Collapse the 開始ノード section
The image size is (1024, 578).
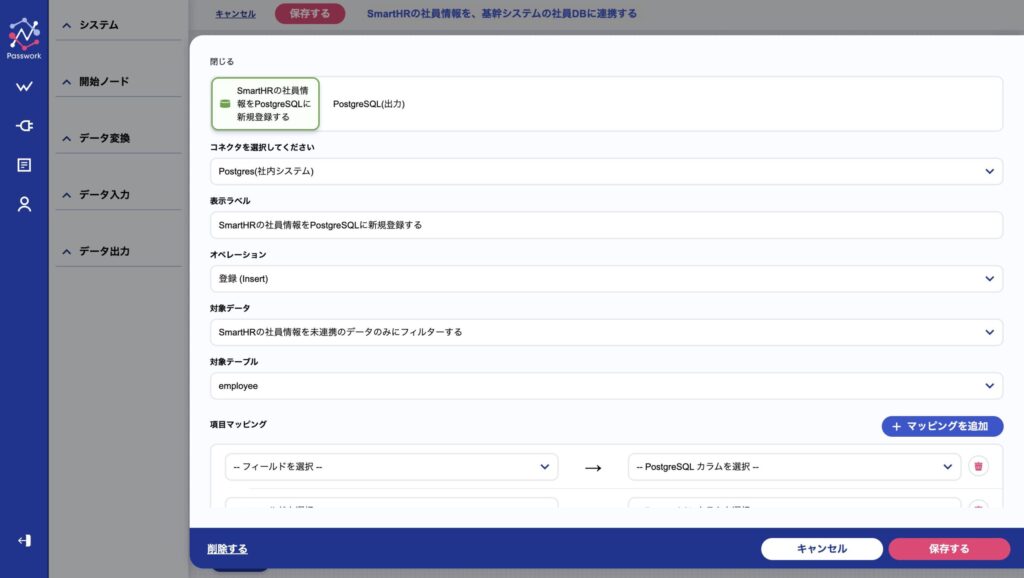[118, 82]
